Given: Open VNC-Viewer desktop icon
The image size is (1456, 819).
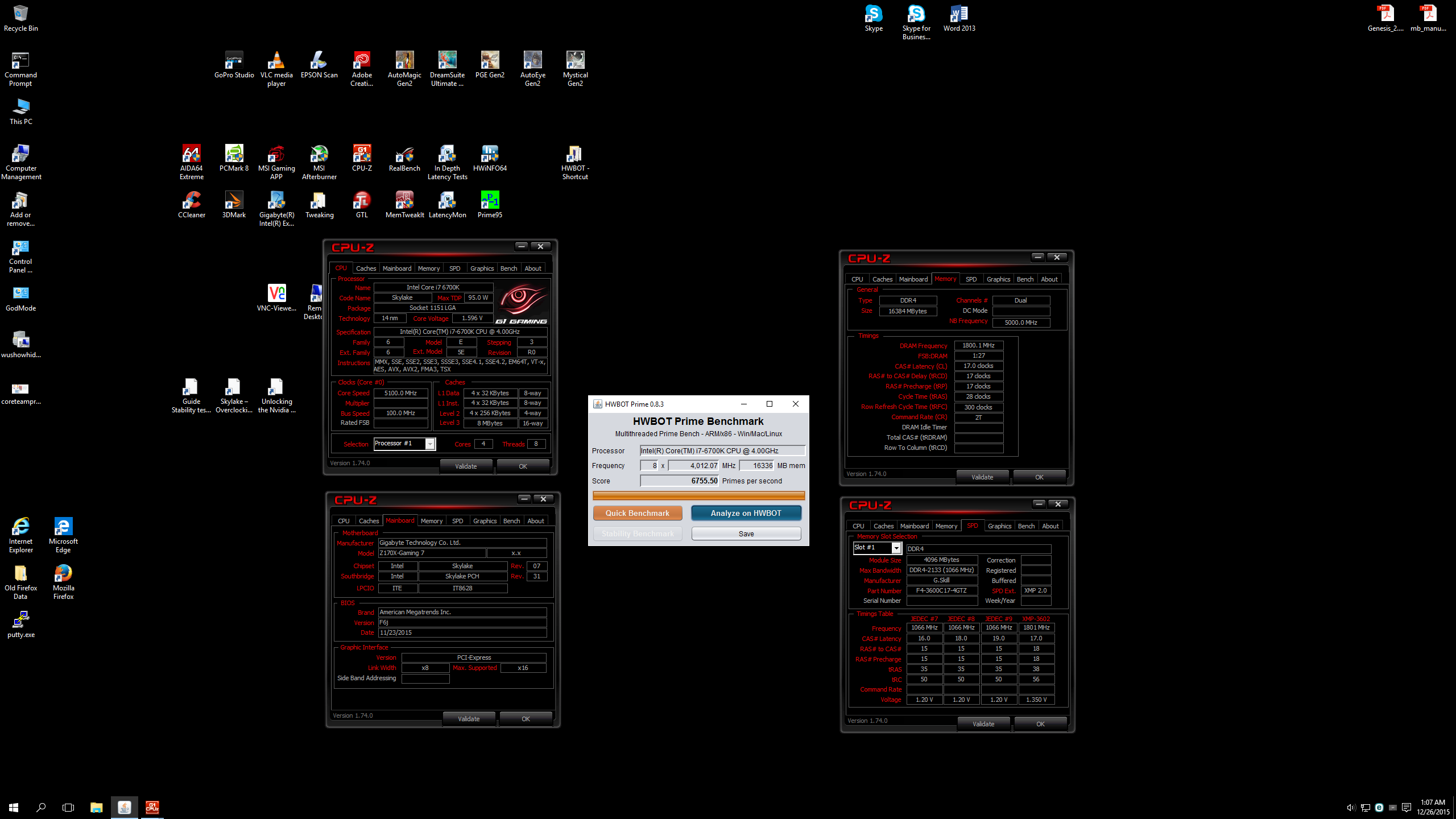Looking at the screenshot, I should [276, 297].
